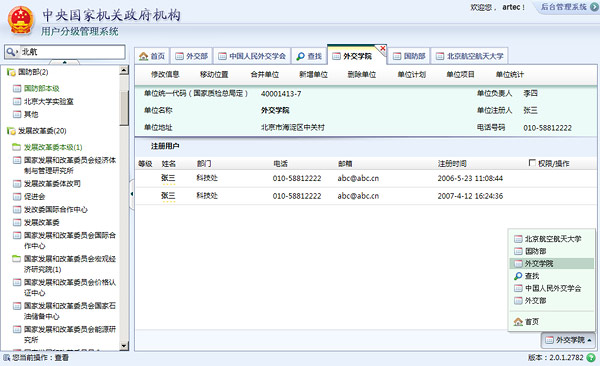600x366 pixels.
Task: Collapse search panel via top handle arrow
Action: [64, 62]
